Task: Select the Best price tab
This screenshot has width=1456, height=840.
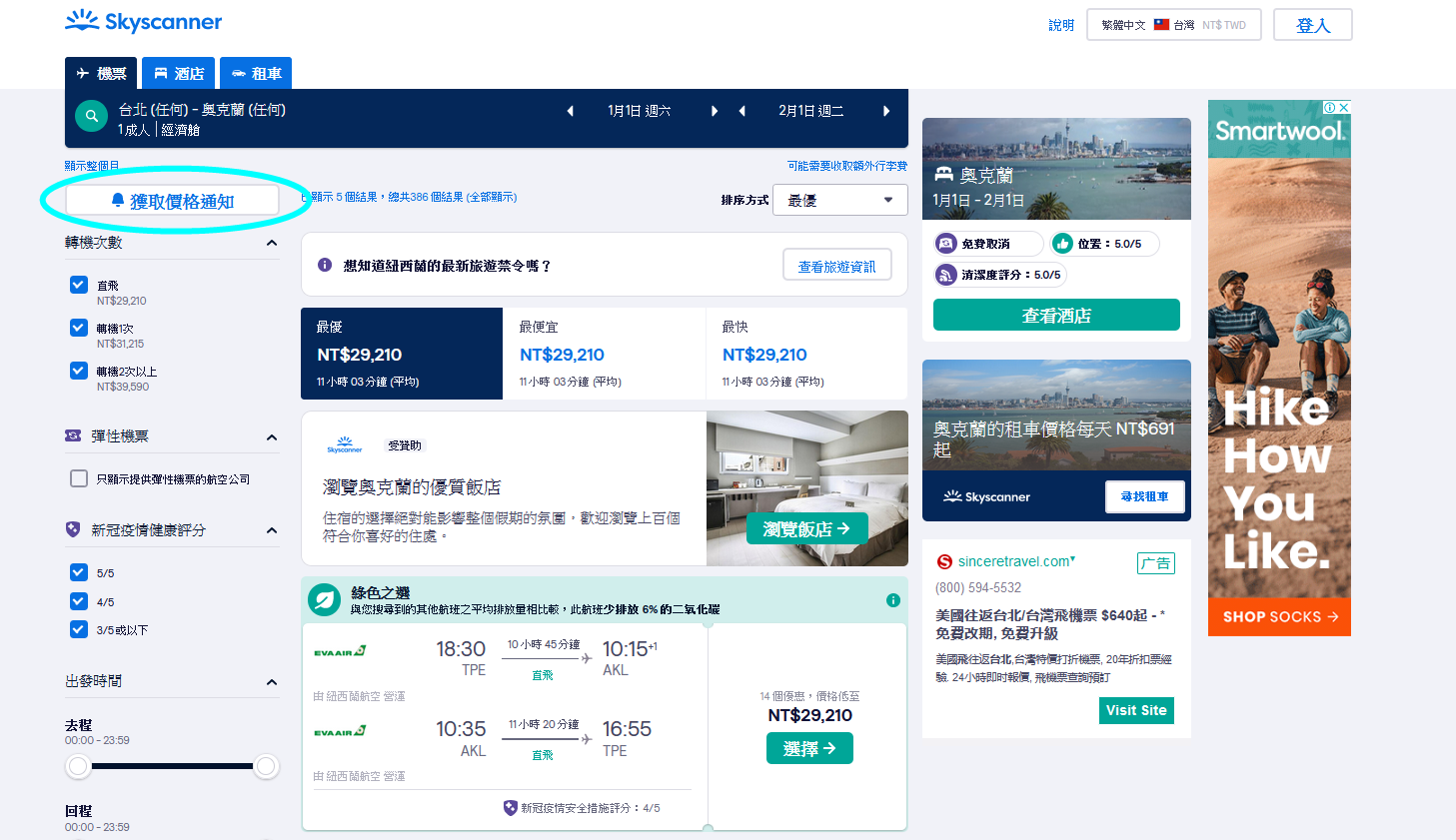Action: [x=402, y=354]
